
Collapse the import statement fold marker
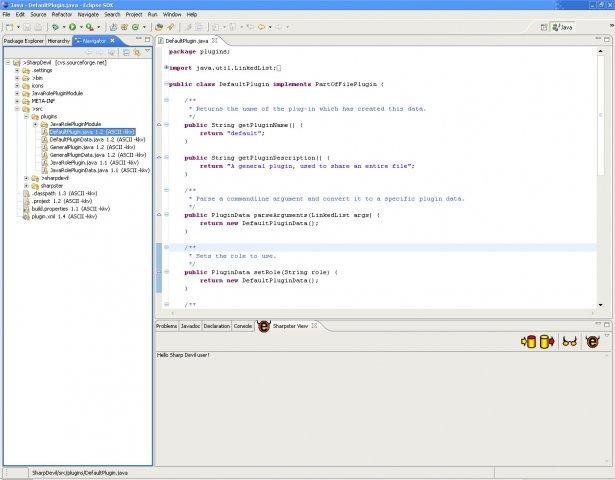point(166,67)
